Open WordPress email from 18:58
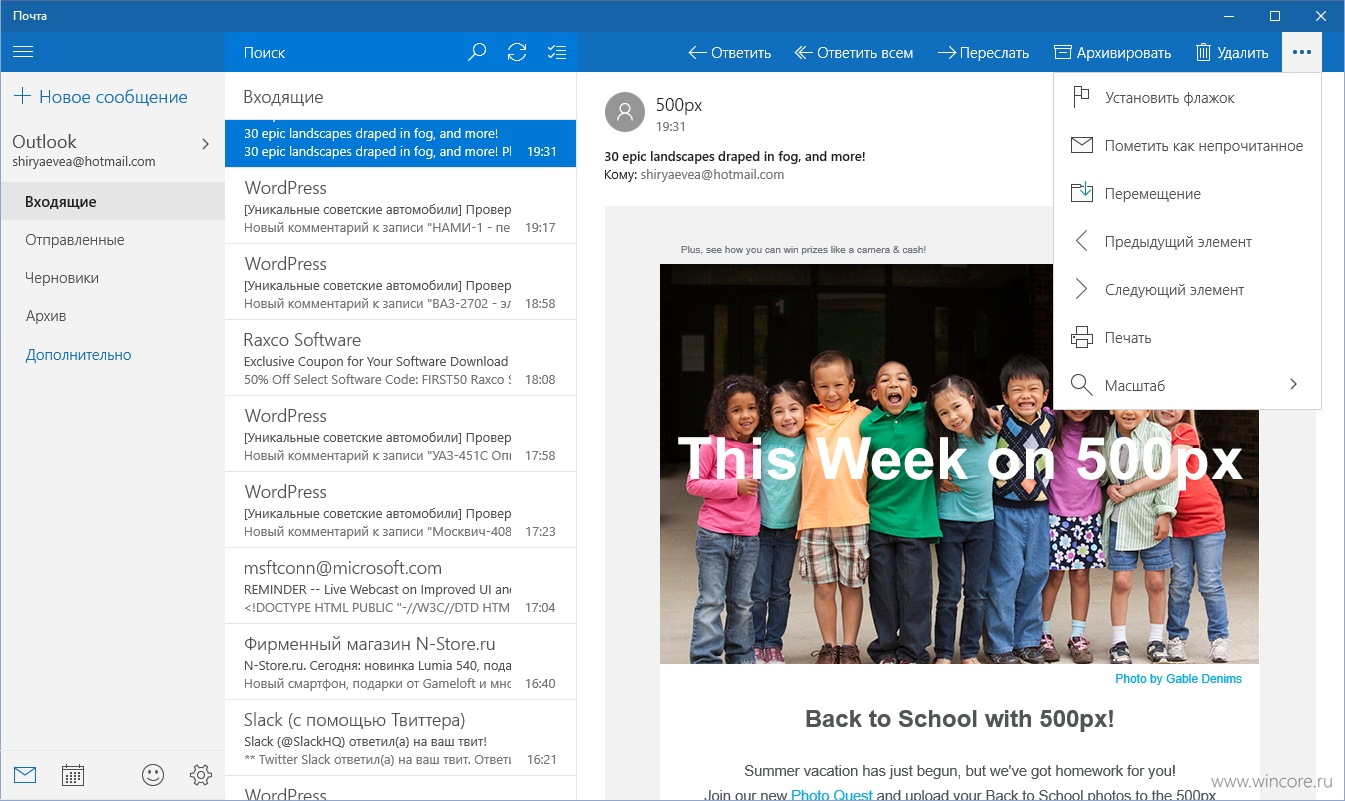The image size is (1345, 801). (400, 282)
